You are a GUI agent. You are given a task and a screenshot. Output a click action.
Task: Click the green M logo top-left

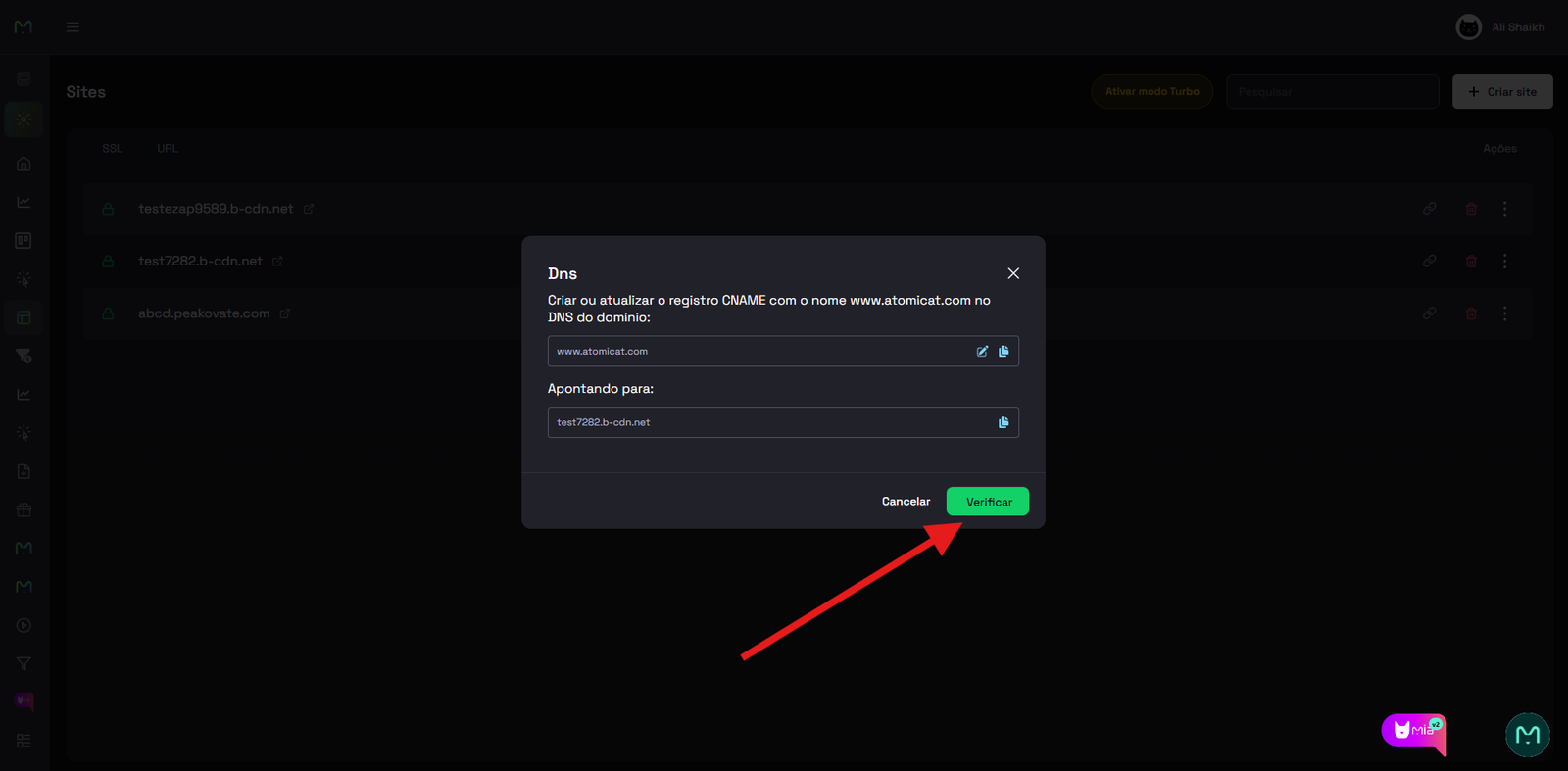24,26
